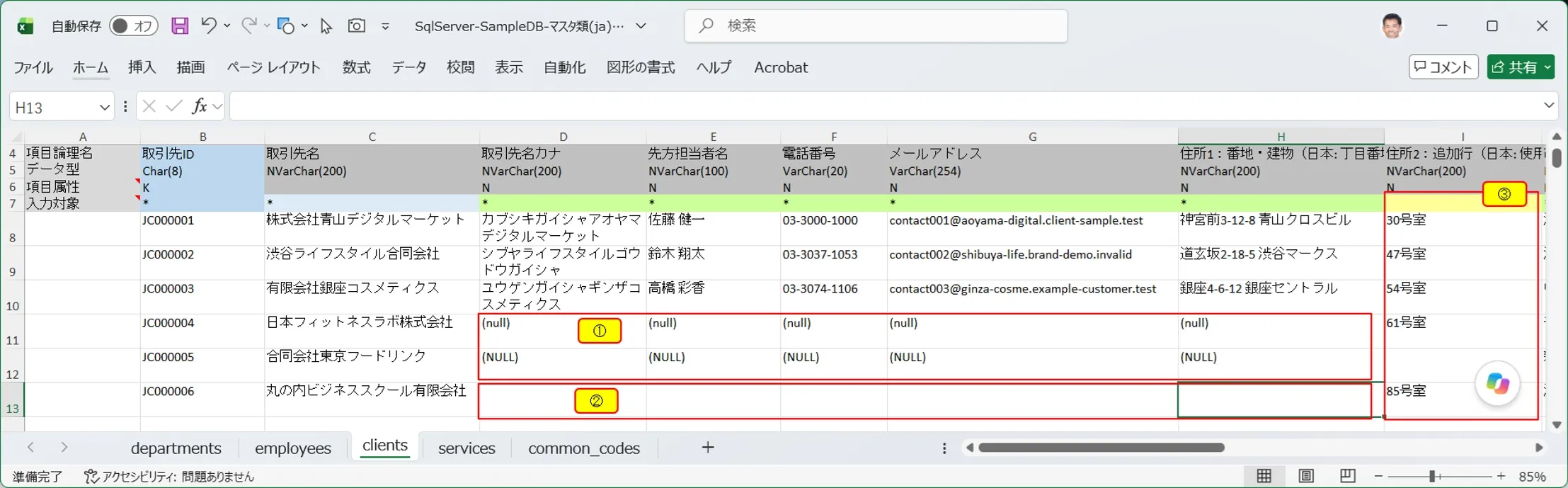Image resolution: width=1568 pixels, height=488 pixels.
Task: Select cell containing JC000001
Action: point(202,228)
